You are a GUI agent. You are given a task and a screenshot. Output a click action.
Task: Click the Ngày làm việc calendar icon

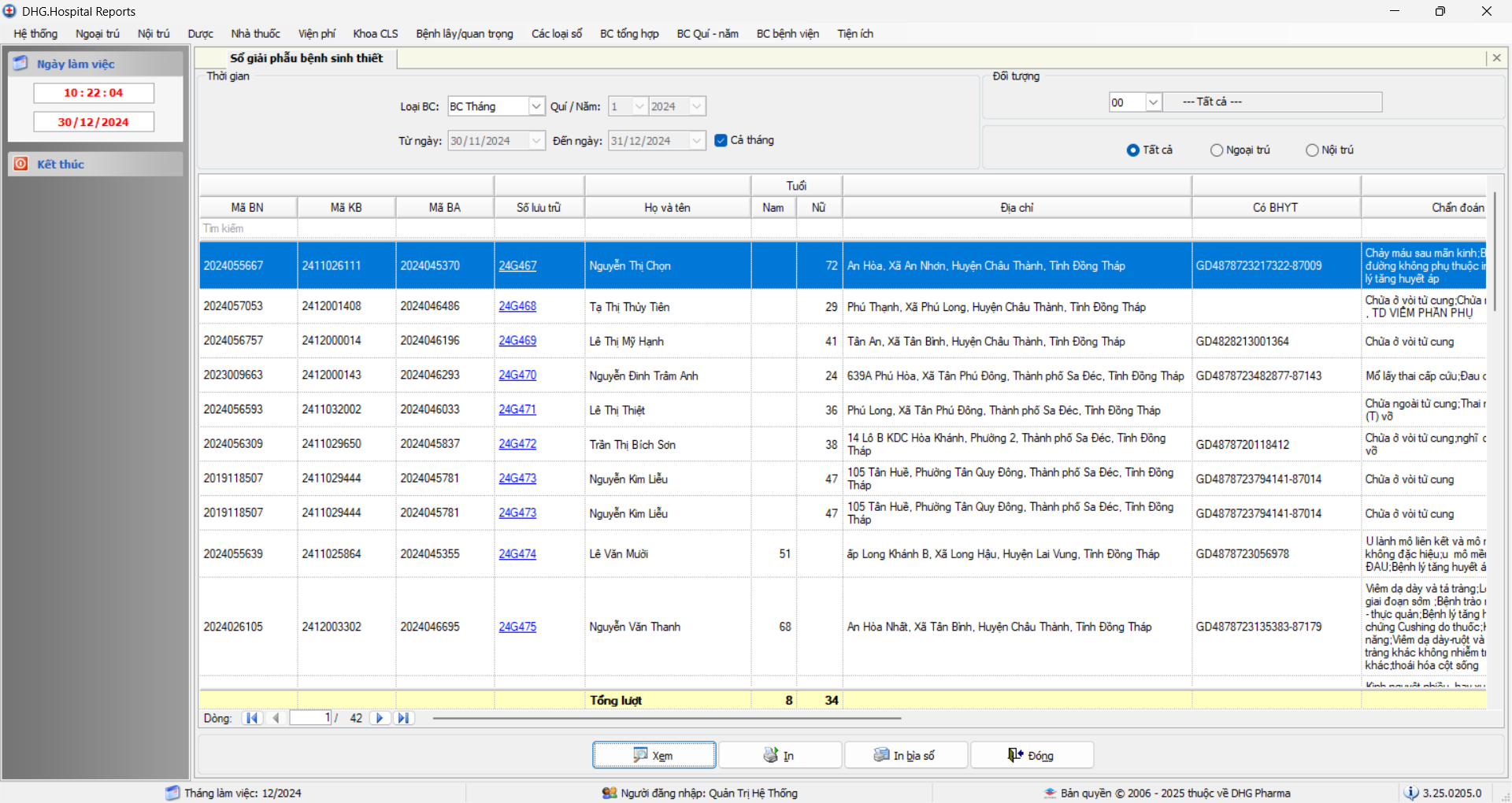click(20, 64)
